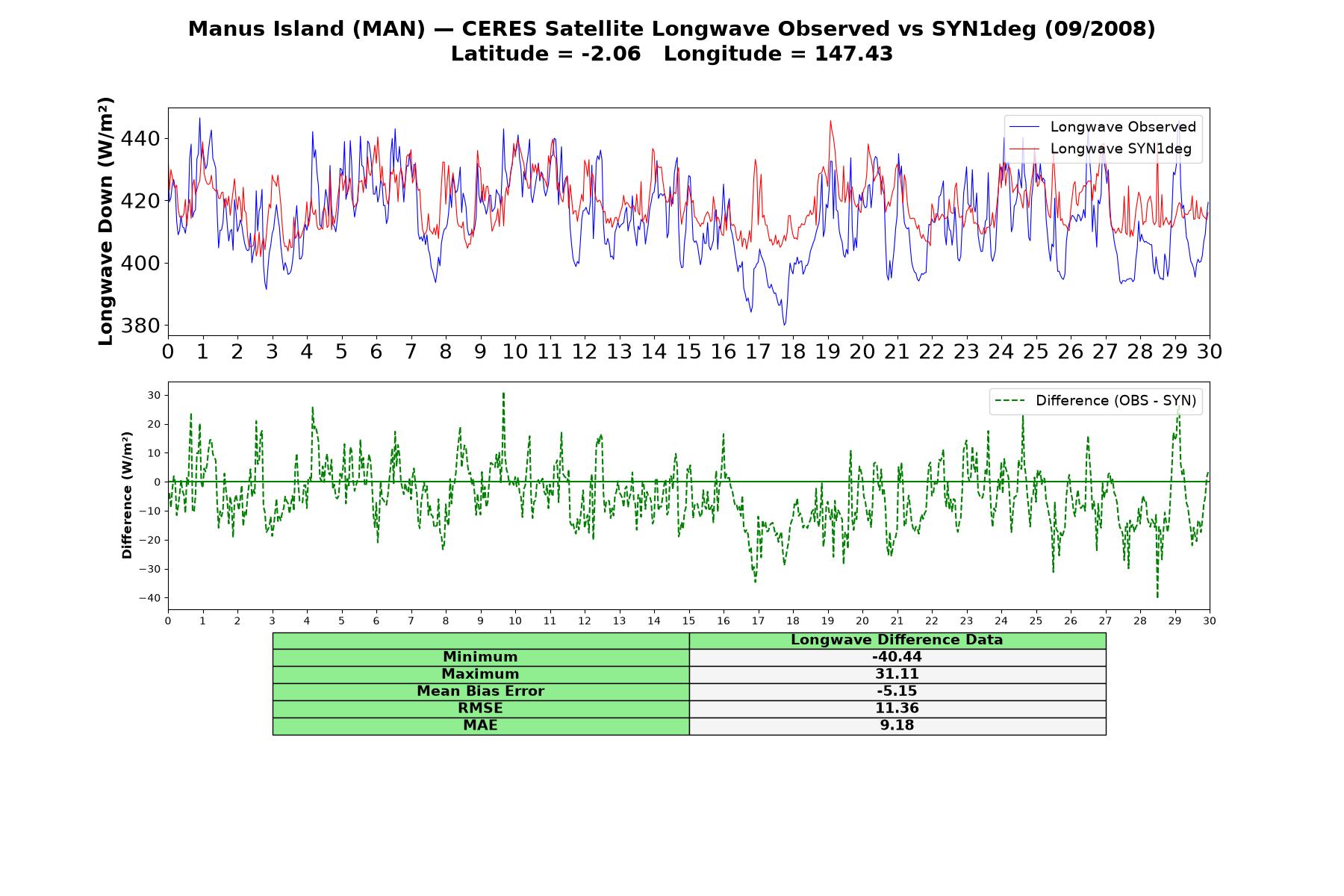Click the RMSE value 11.36 cell

coord(897,709)
